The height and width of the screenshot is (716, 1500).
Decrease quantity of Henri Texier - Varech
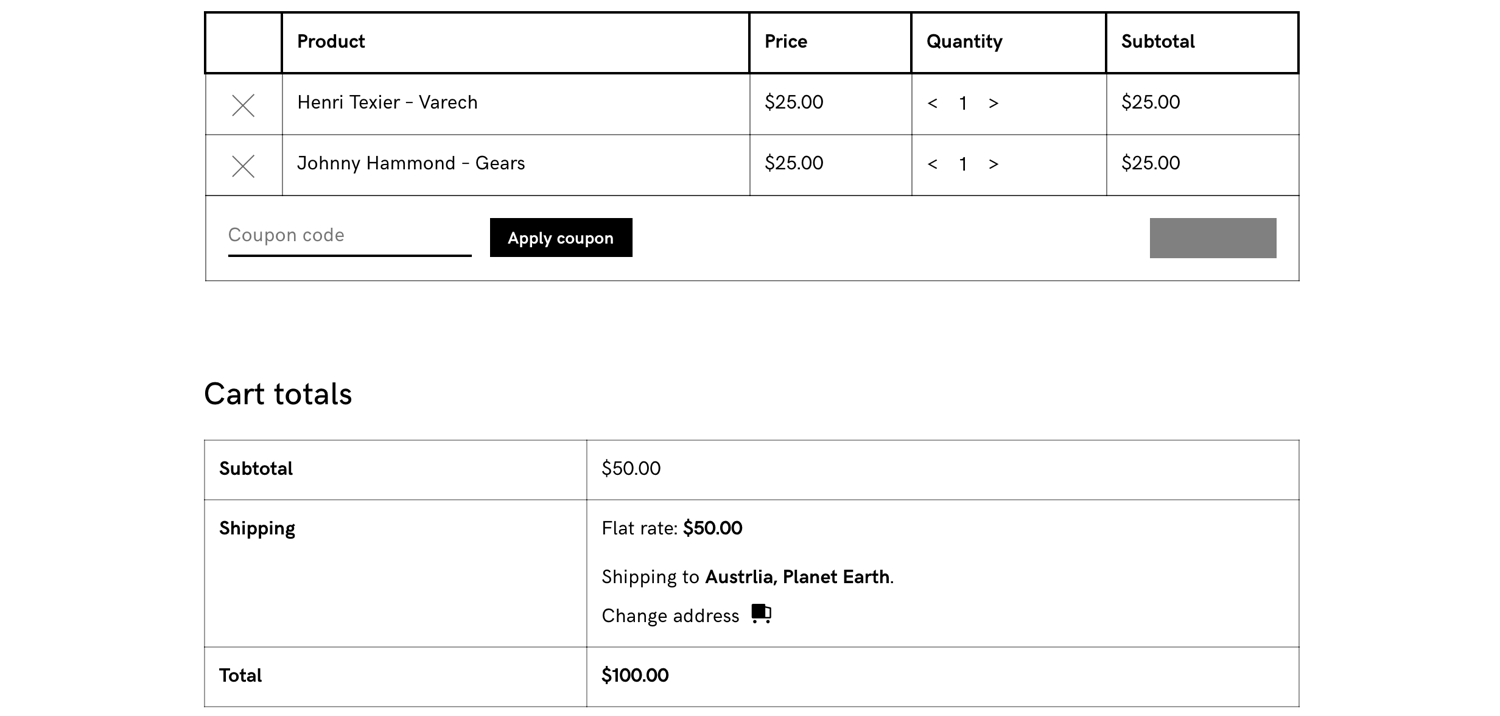(x=932, y=103)
